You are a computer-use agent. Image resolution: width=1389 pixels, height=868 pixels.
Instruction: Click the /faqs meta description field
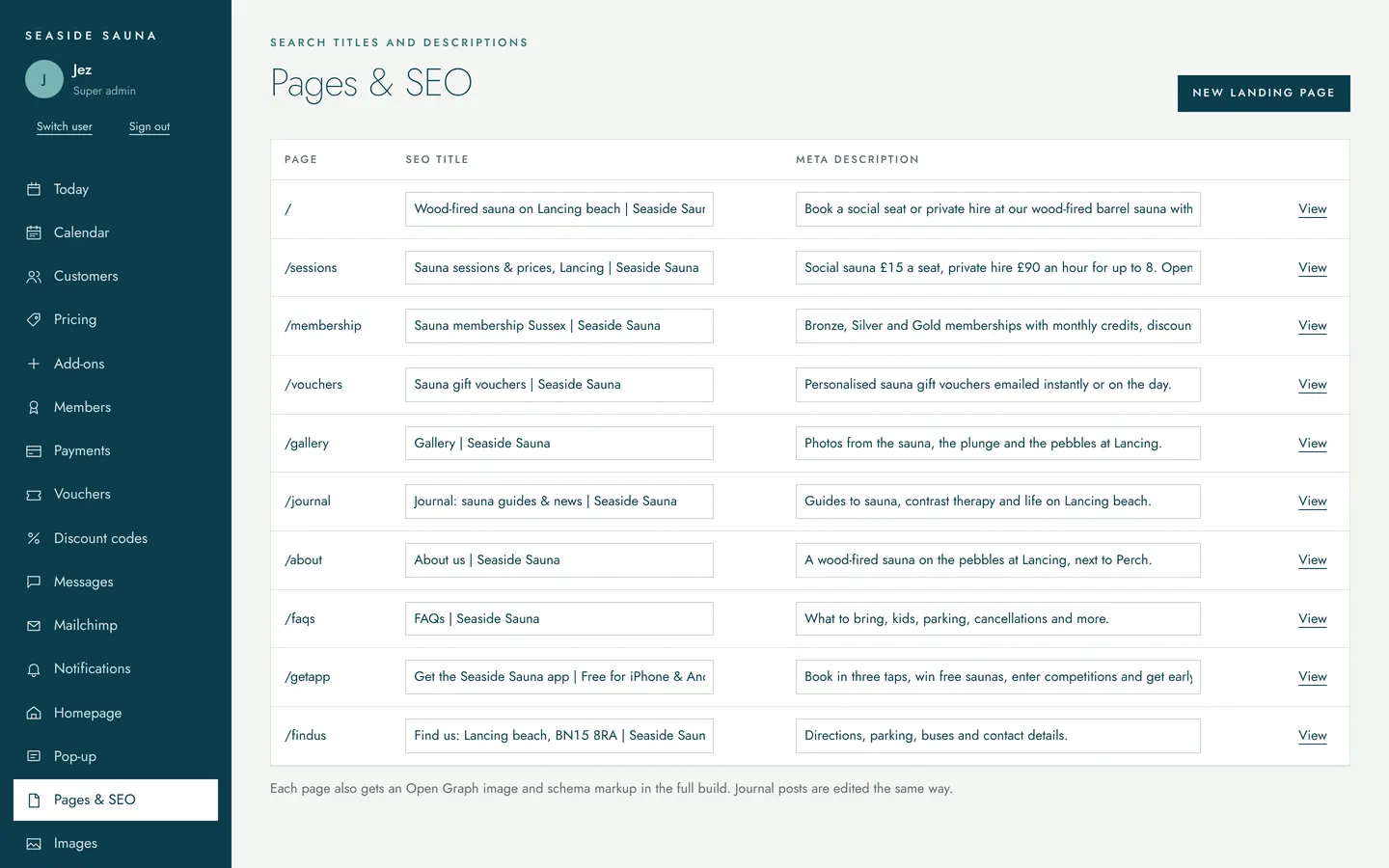(998, 618)
